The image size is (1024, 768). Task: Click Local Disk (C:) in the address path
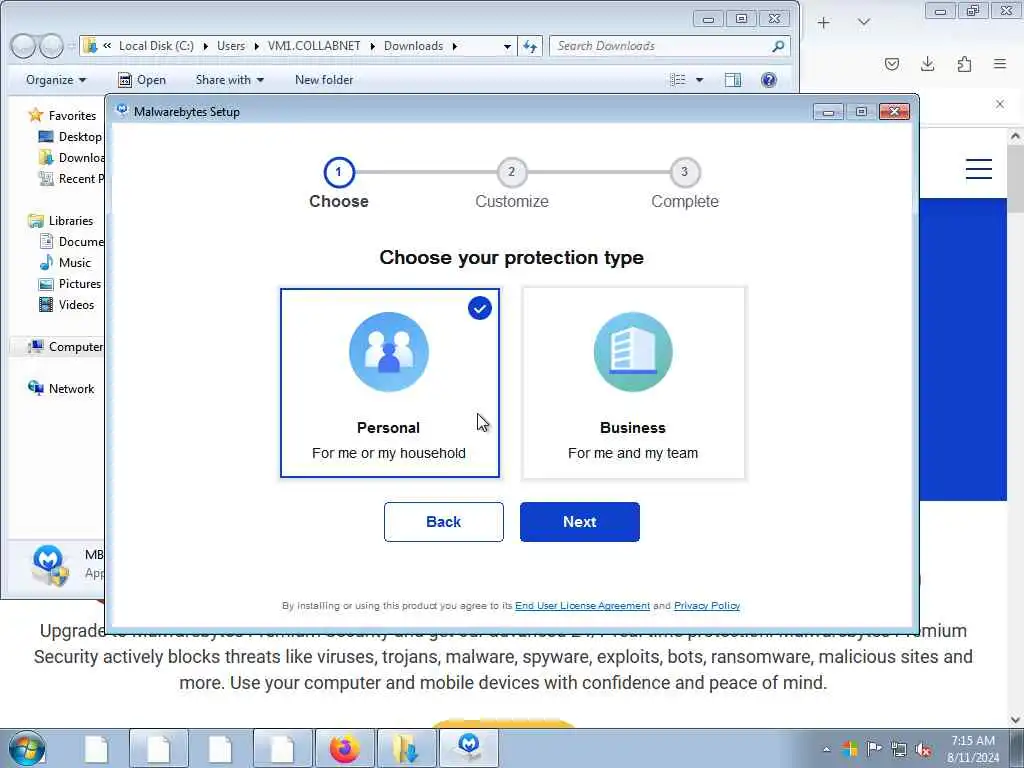pyautogui.click(x=156, y=46)
